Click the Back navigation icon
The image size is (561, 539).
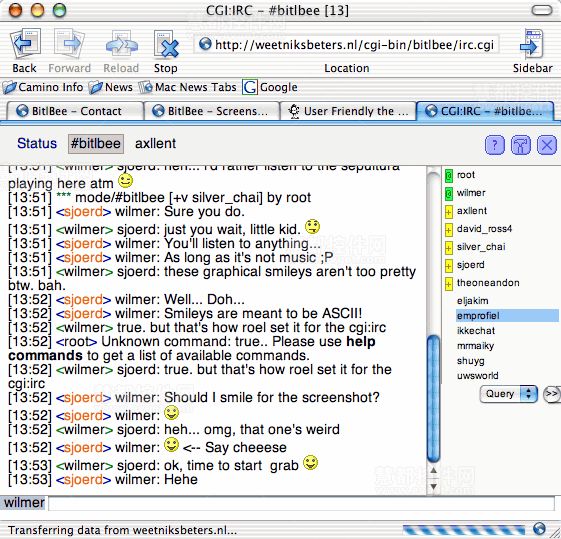pyautogui.click(x=25, y=44)
